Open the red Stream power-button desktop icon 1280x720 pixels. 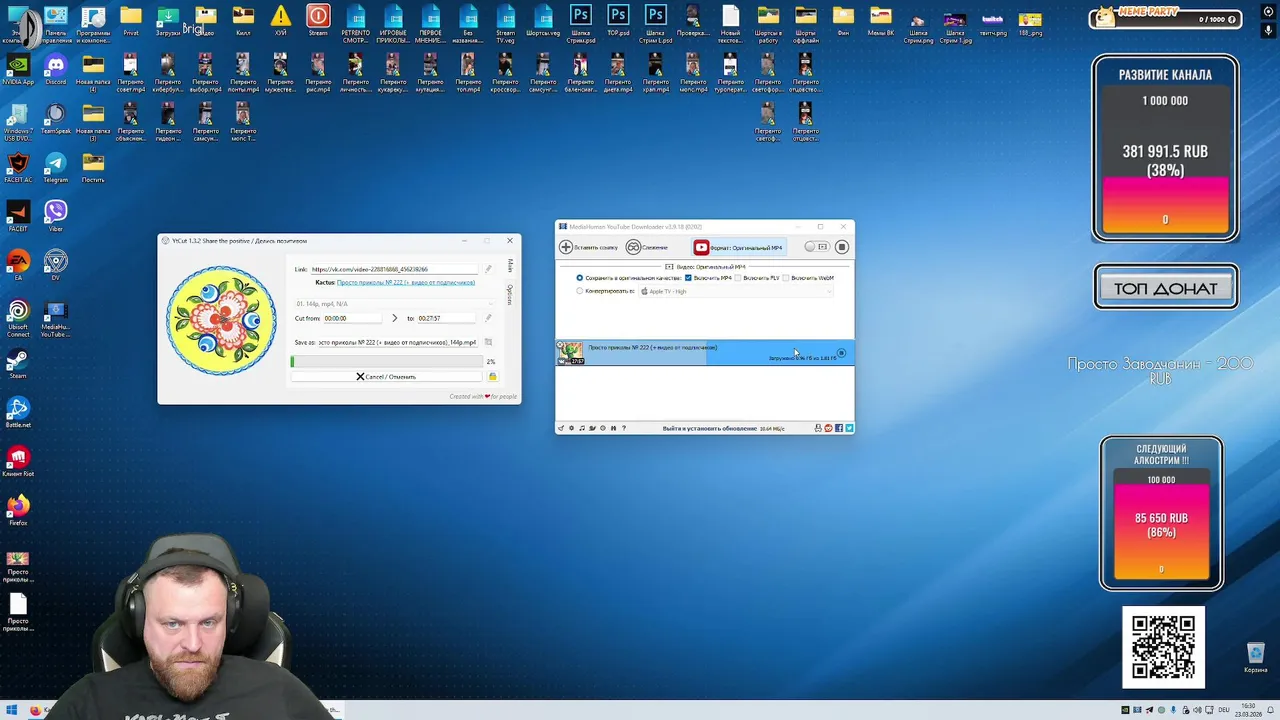(318, 21)
